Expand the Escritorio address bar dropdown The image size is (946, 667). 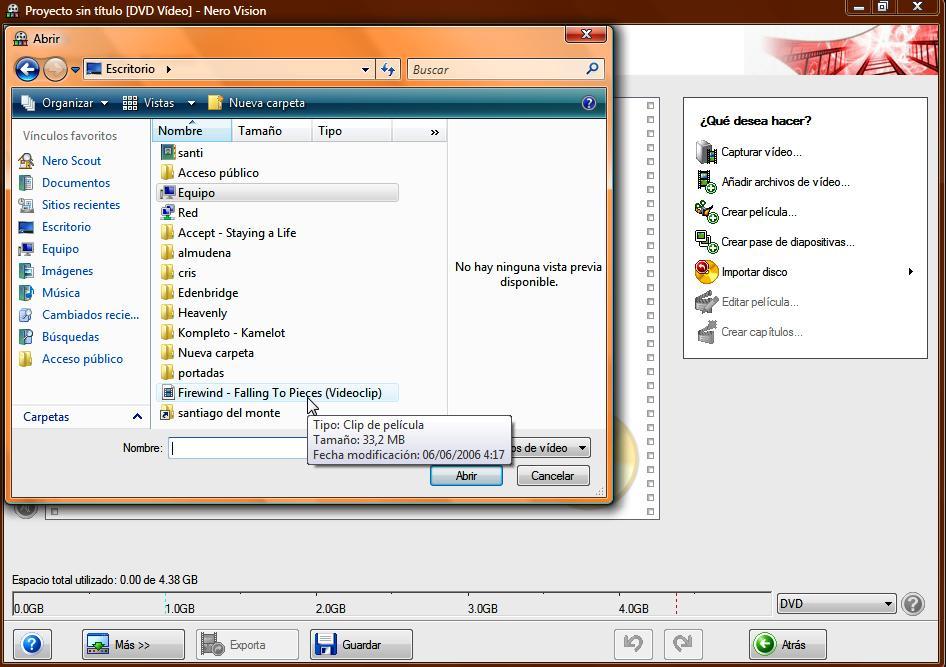(x=365, y=70)
